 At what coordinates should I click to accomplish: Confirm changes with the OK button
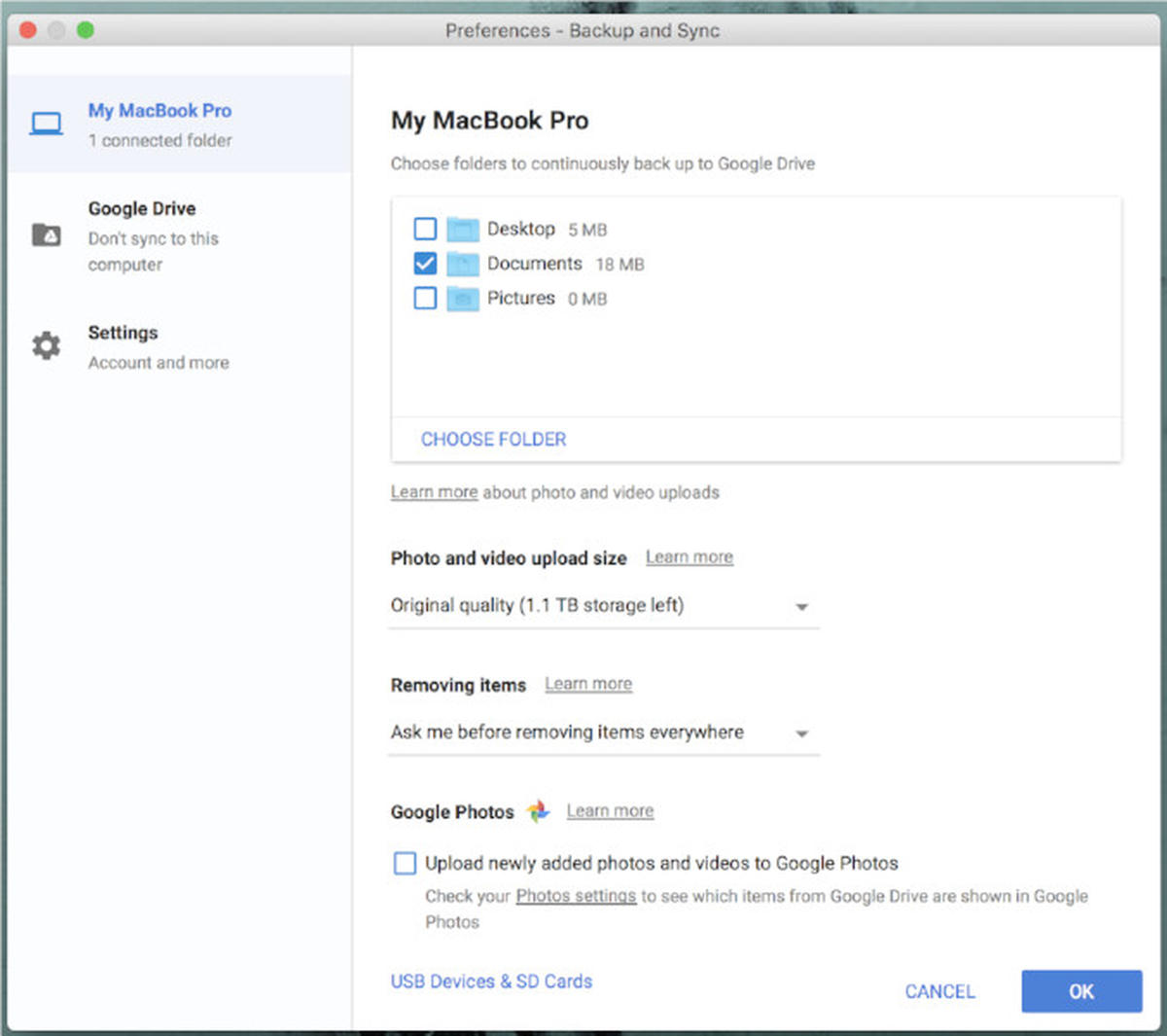(x=1080, y=991)
